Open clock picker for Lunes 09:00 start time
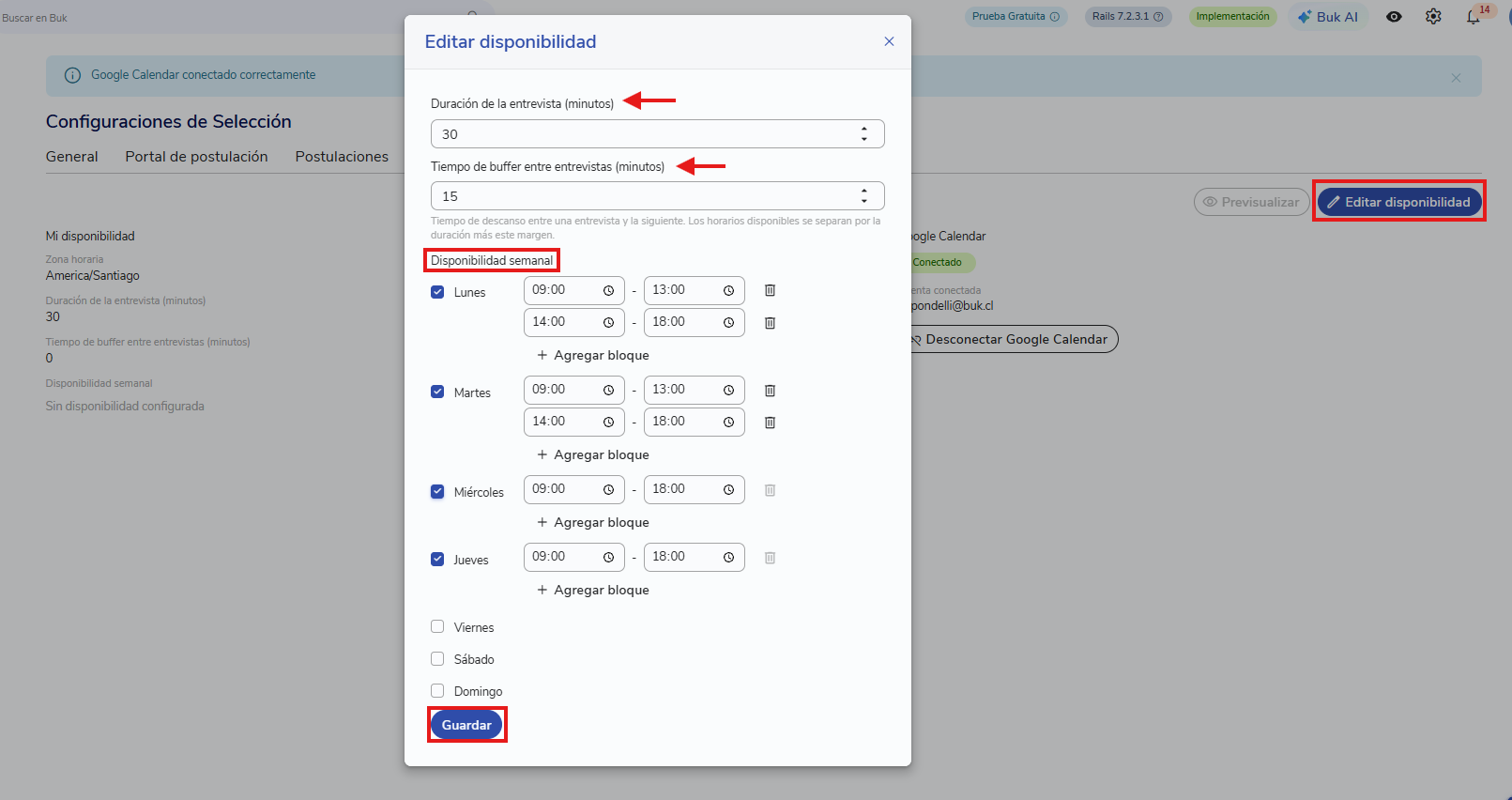The height and width of the screenshot is (800, 1512). (608, 291)
